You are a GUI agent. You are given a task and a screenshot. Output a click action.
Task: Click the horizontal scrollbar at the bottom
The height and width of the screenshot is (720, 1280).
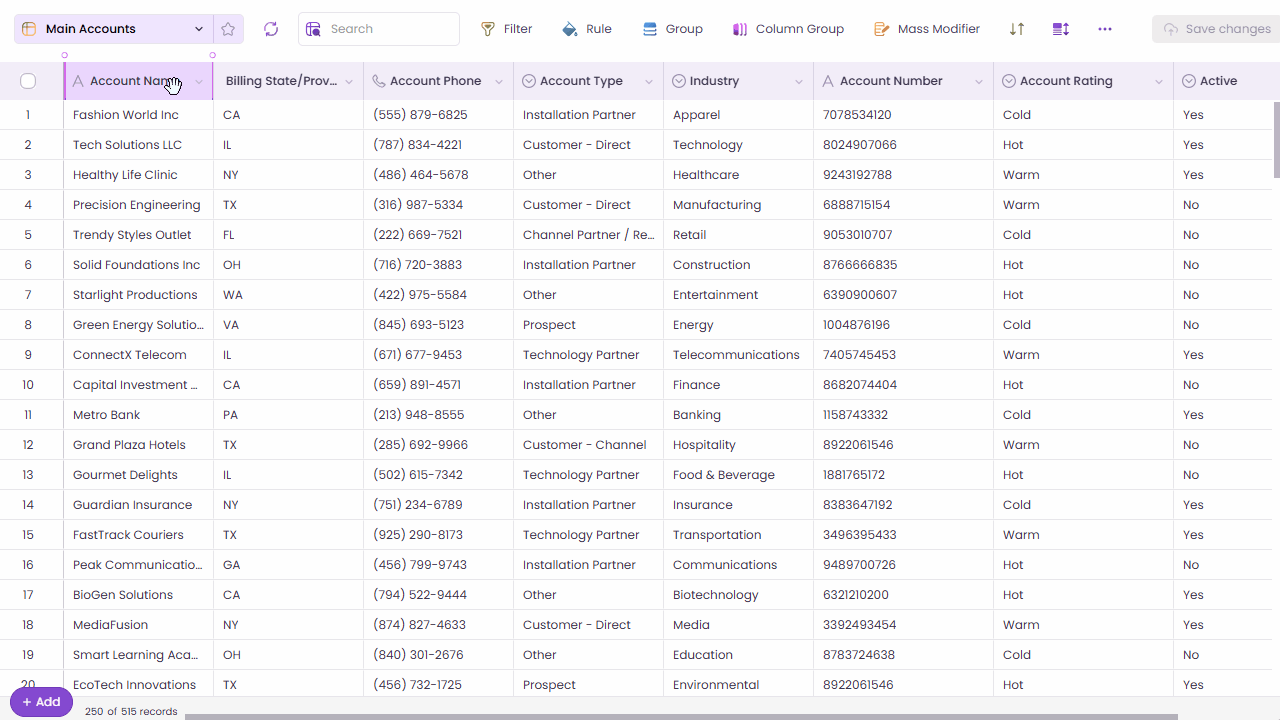tap(680, 716)
